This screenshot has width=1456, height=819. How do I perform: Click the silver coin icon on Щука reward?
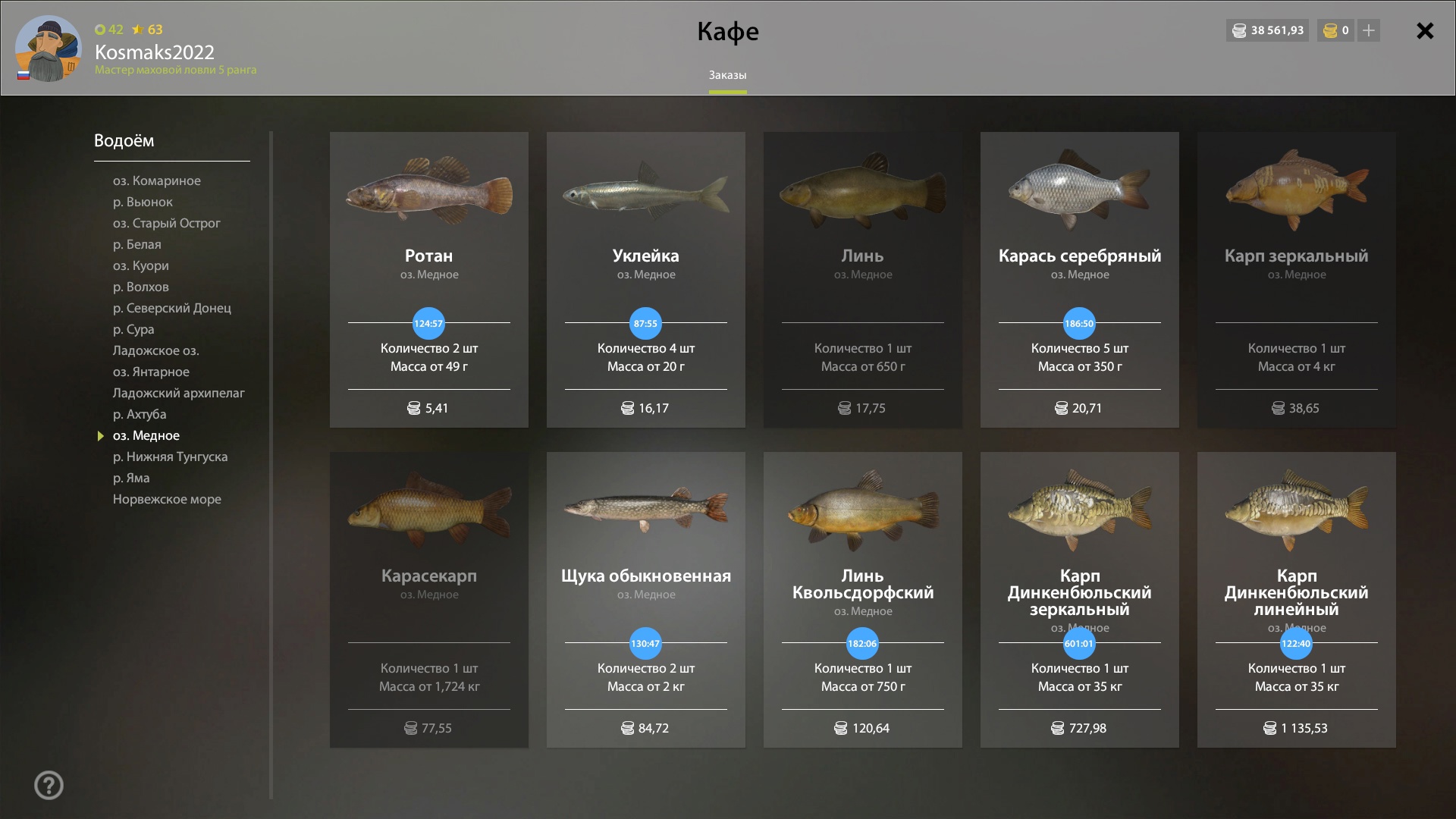pos(628,728)
